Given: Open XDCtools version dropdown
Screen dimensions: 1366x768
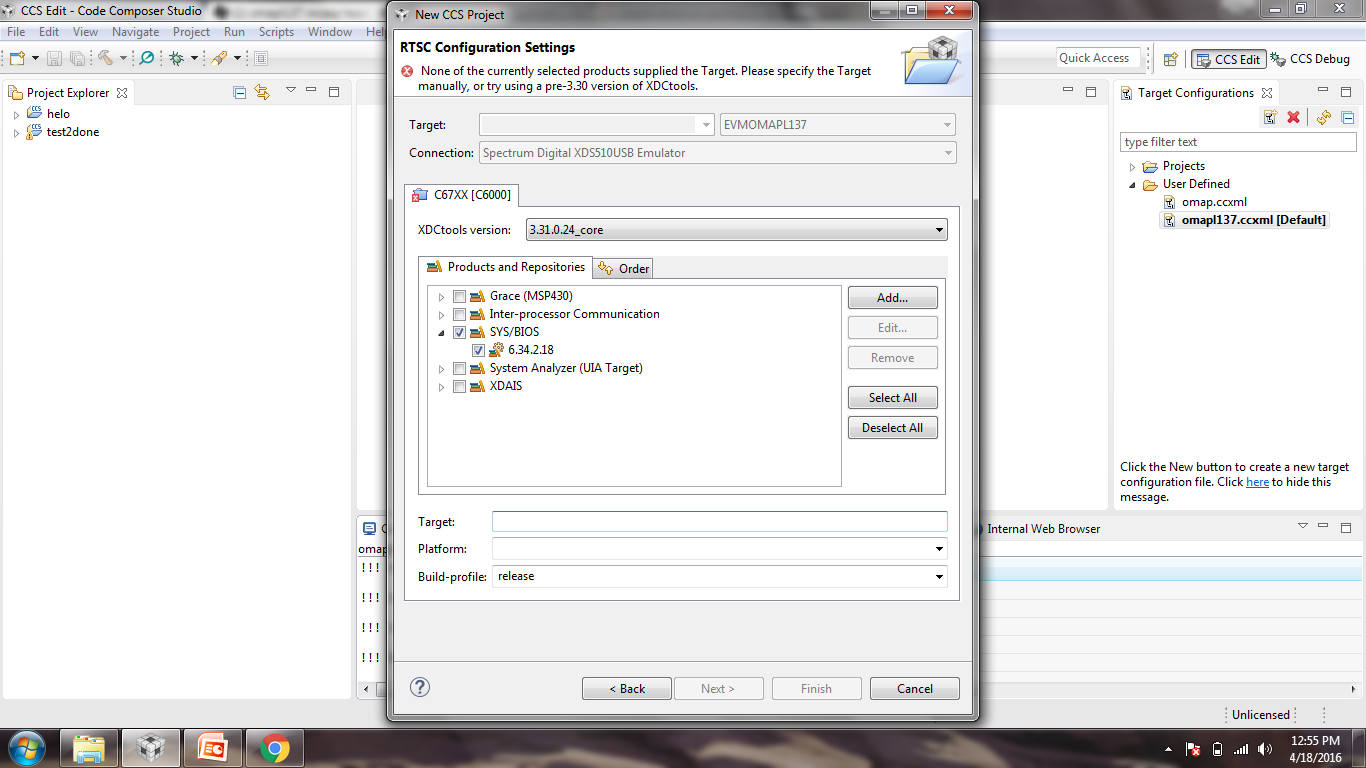Looking at the screenshot, I should click(736, 230).
